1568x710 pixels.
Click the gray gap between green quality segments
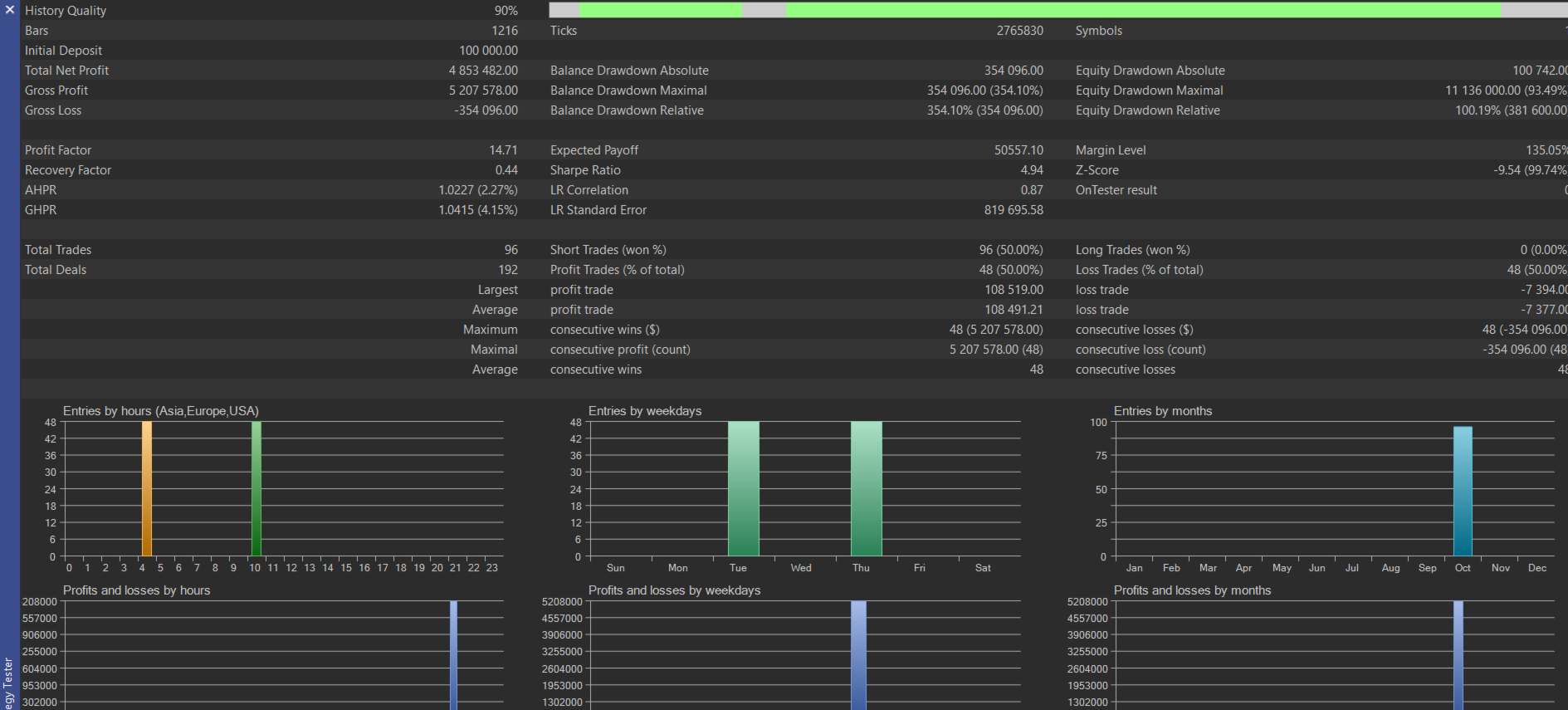(764, 10)
